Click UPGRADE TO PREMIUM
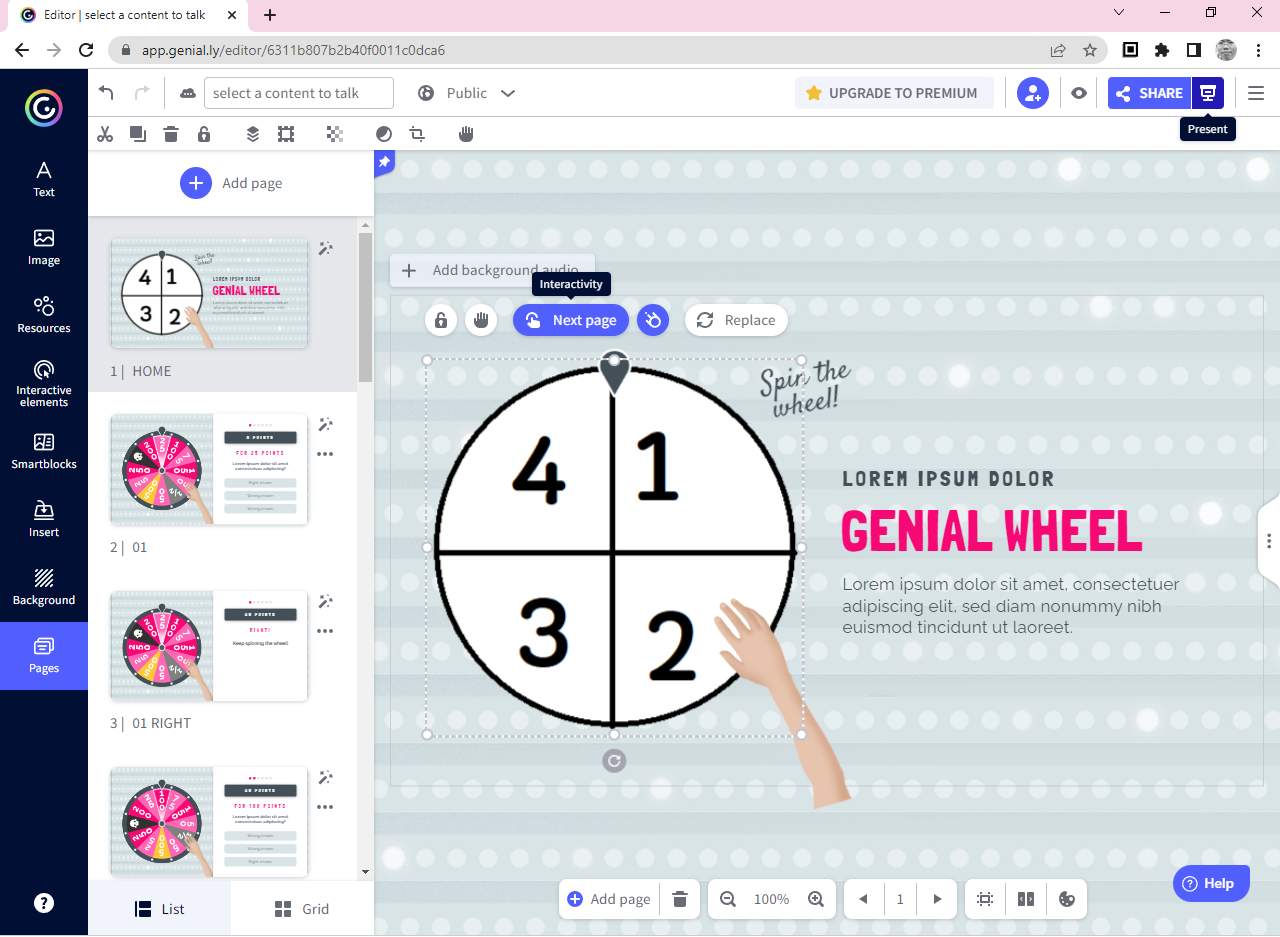The height and width of the screenshot is (937, 1280). coord(894,93)
